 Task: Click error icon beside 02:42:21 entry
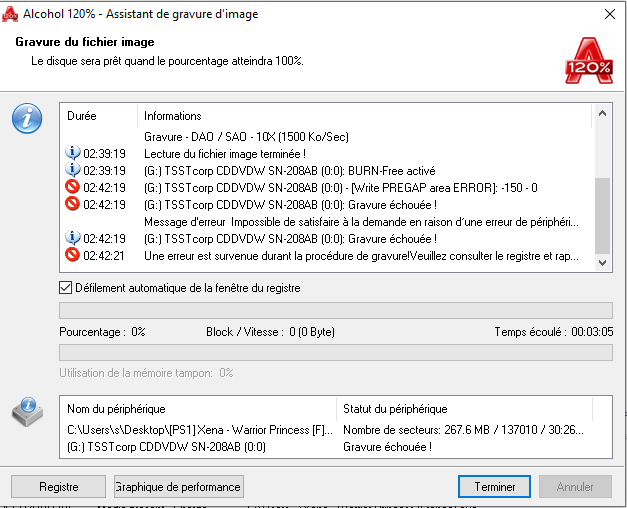point(72,255)
